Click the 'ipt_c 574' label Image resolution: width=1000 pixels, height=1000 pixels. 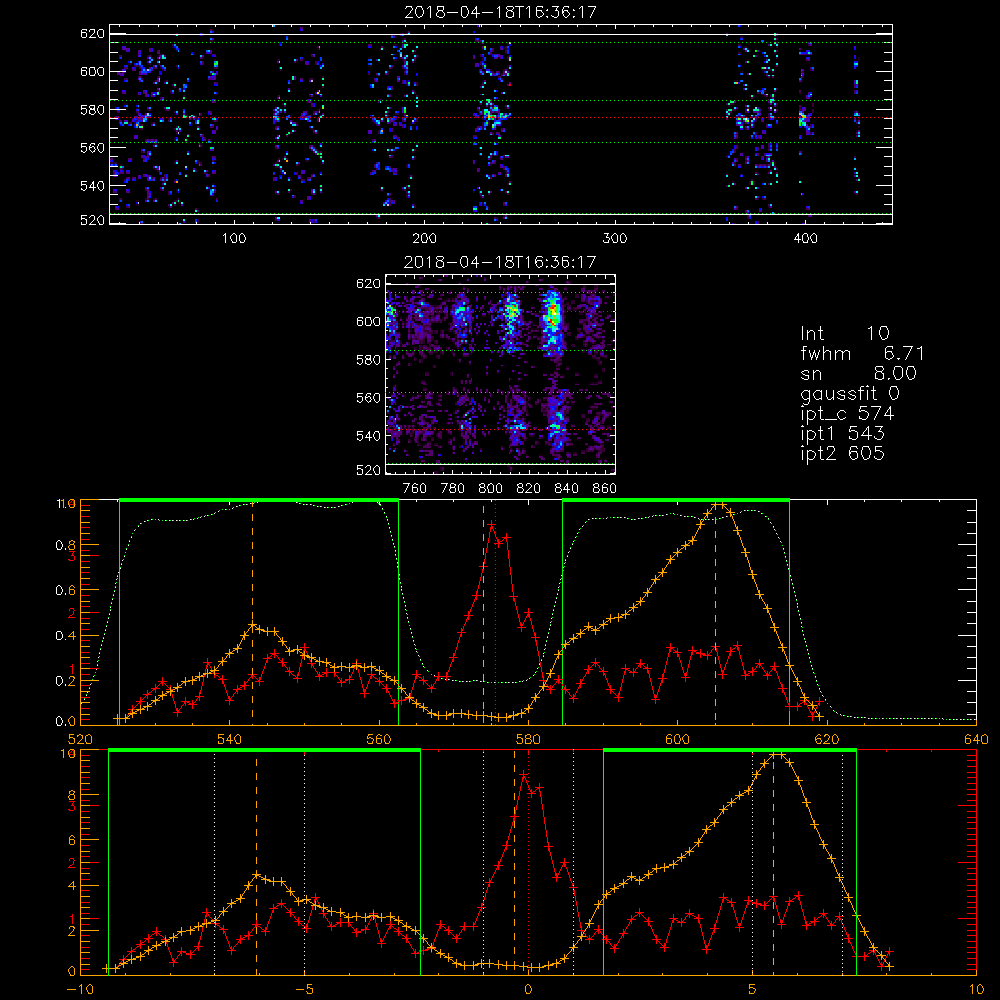pyautogui.click(x=847, y=414)
